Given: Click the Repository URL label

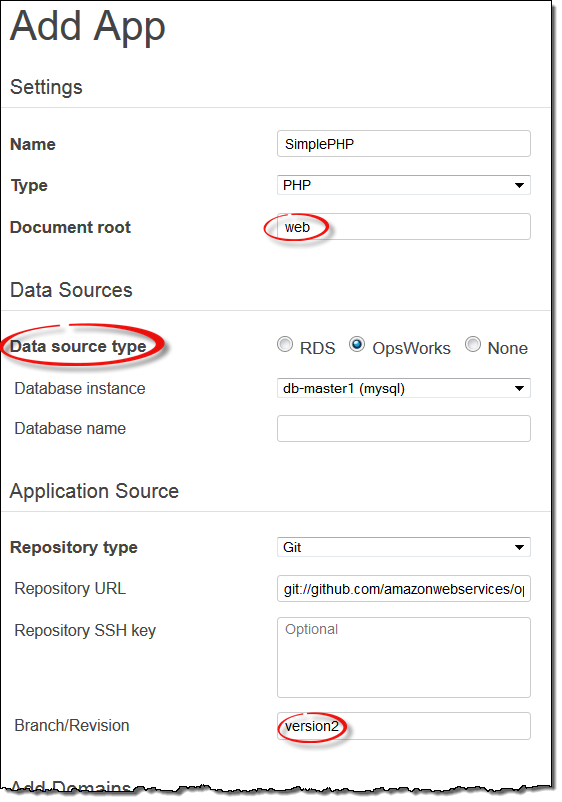Looking at the screenshot, I should coord(70,588).
